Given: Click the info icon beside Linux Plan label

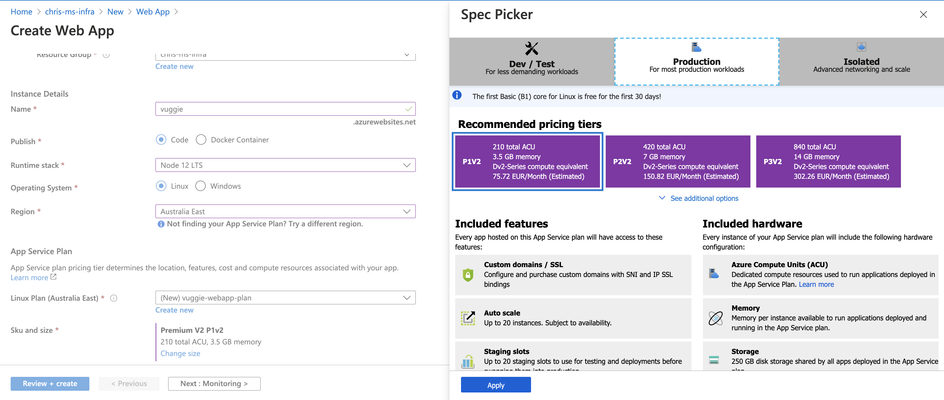Looking at the screenshot, I should pos(114,298).
